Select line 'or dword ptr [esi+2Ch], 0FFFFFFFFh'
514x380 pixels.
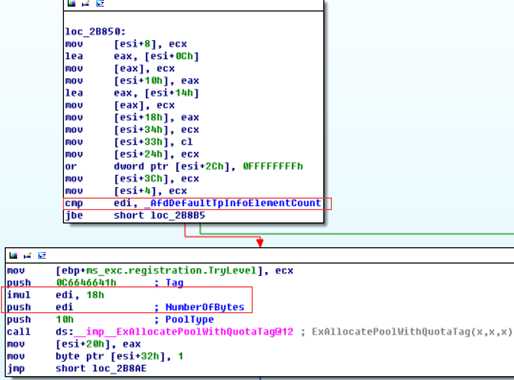point(184,166)
